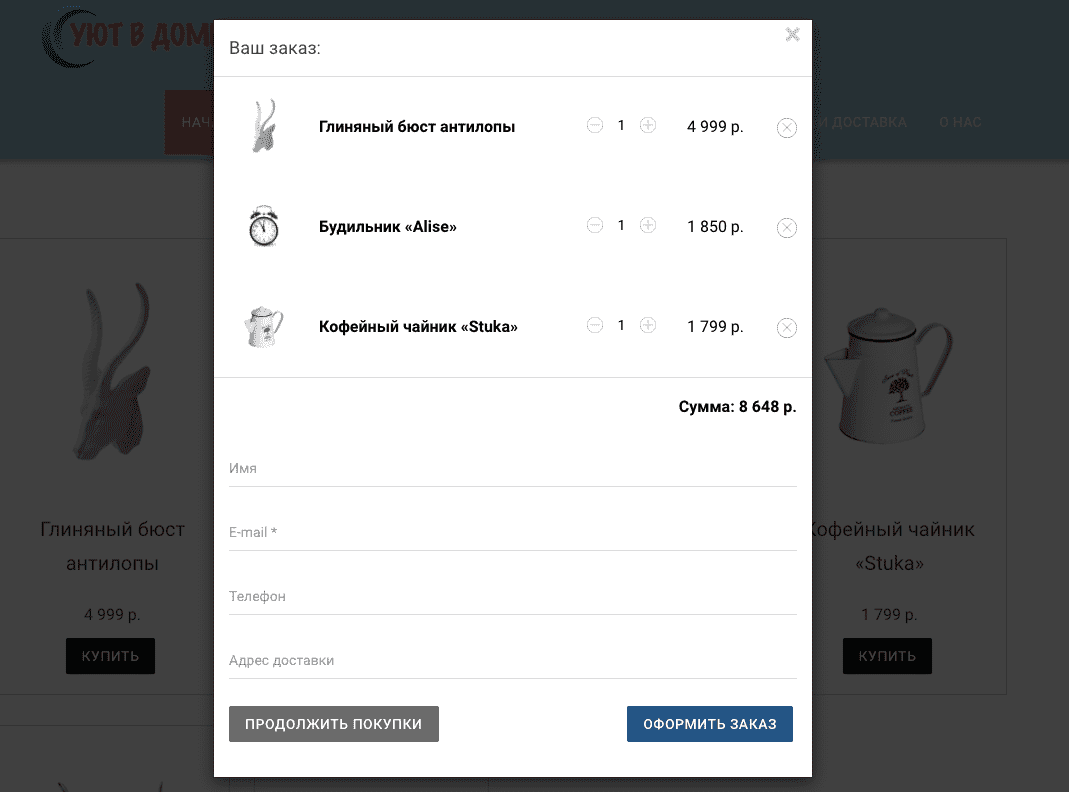The height and width of the screenshot is (792, 1069).
Task: Open the О НАС menu item
Action: coord(960,122)
